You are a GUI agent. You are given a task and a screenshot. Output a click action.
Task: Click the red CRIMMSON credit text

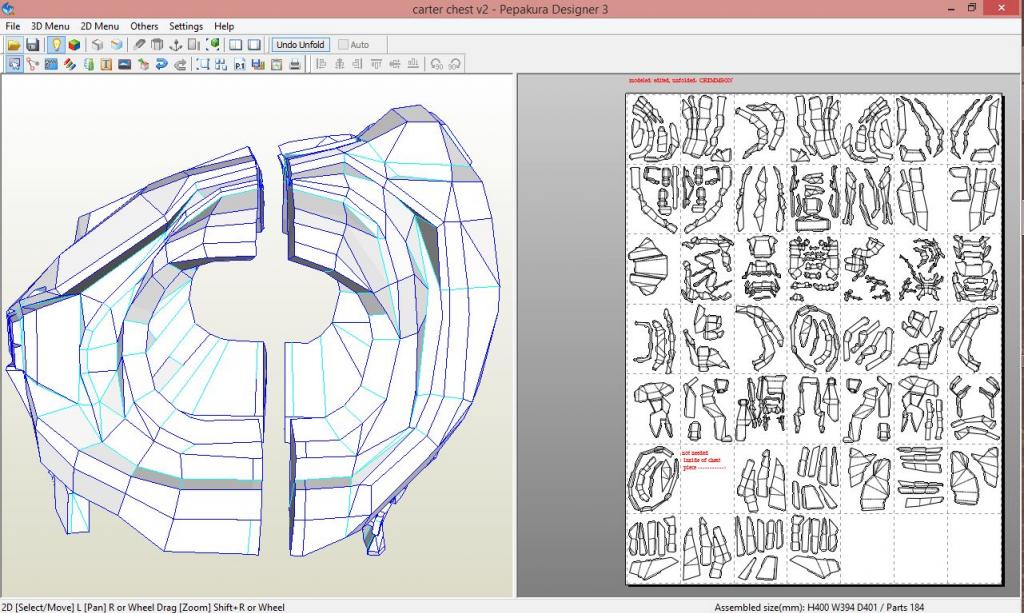[680, 80]
